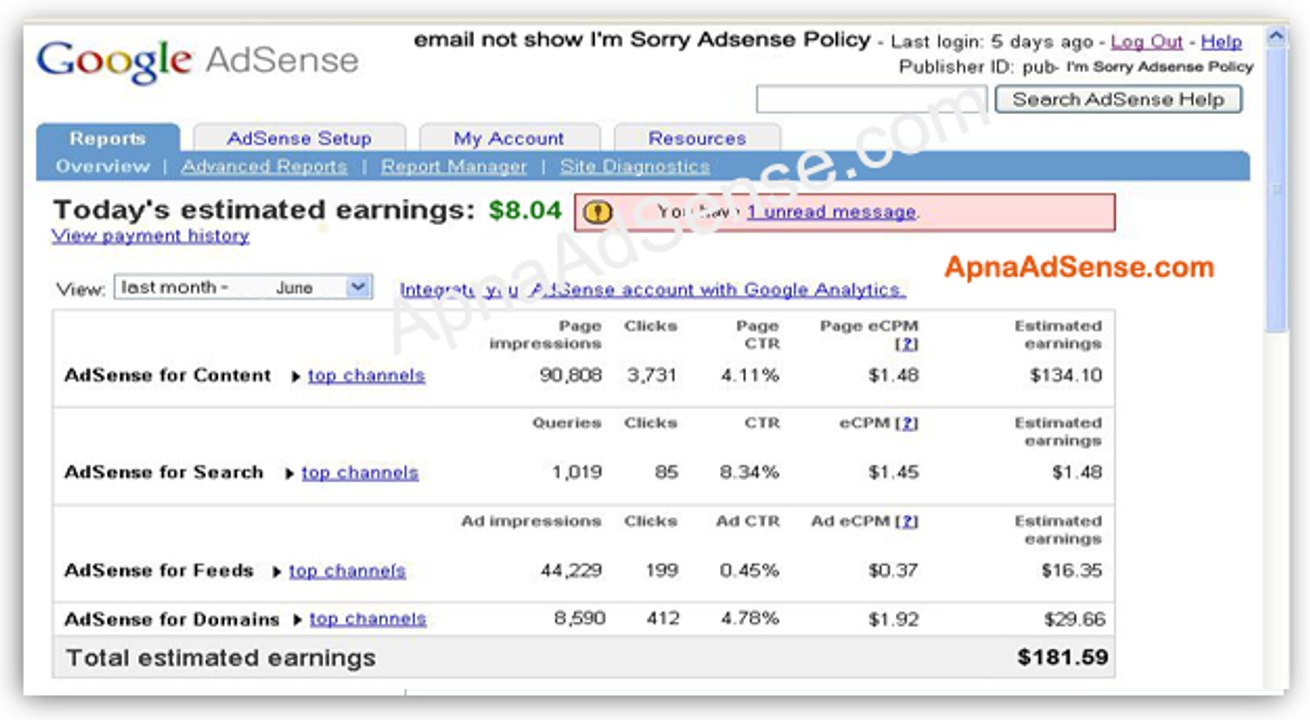Viewport: 1310px width, 720px height.
Task: Open the Resources tab
Action: 697,139
